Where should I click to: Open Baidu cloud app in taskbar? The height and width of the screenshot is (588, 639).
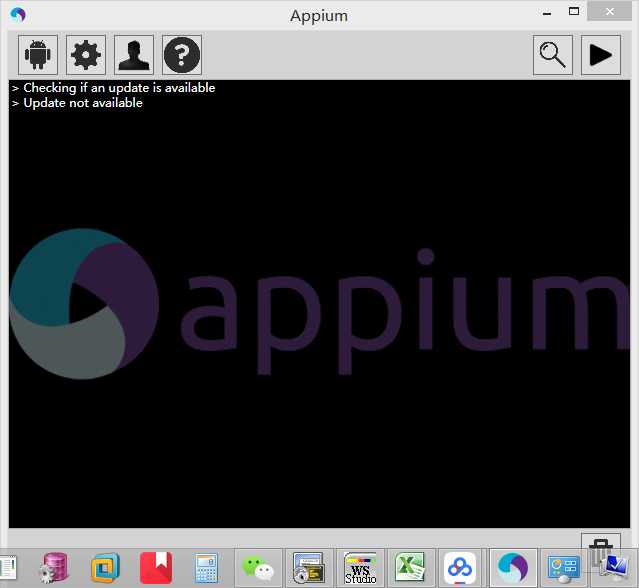click(x=460, y=568)
